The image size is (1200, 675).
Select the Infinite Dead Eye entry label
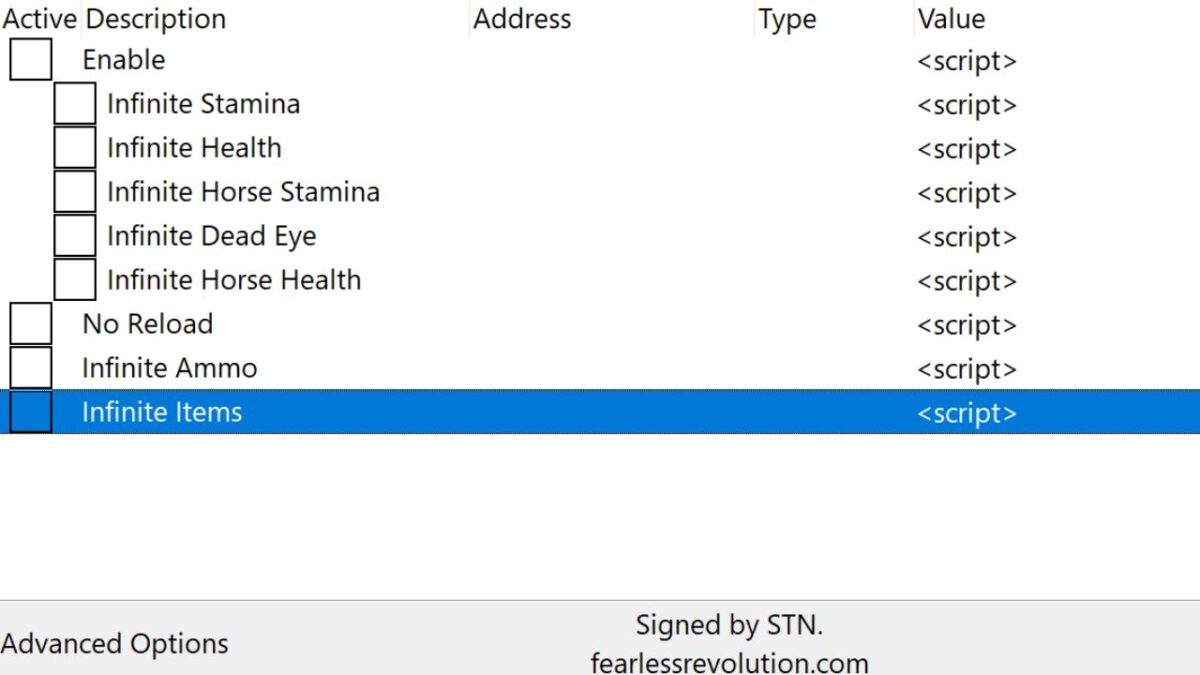point(211,236)
